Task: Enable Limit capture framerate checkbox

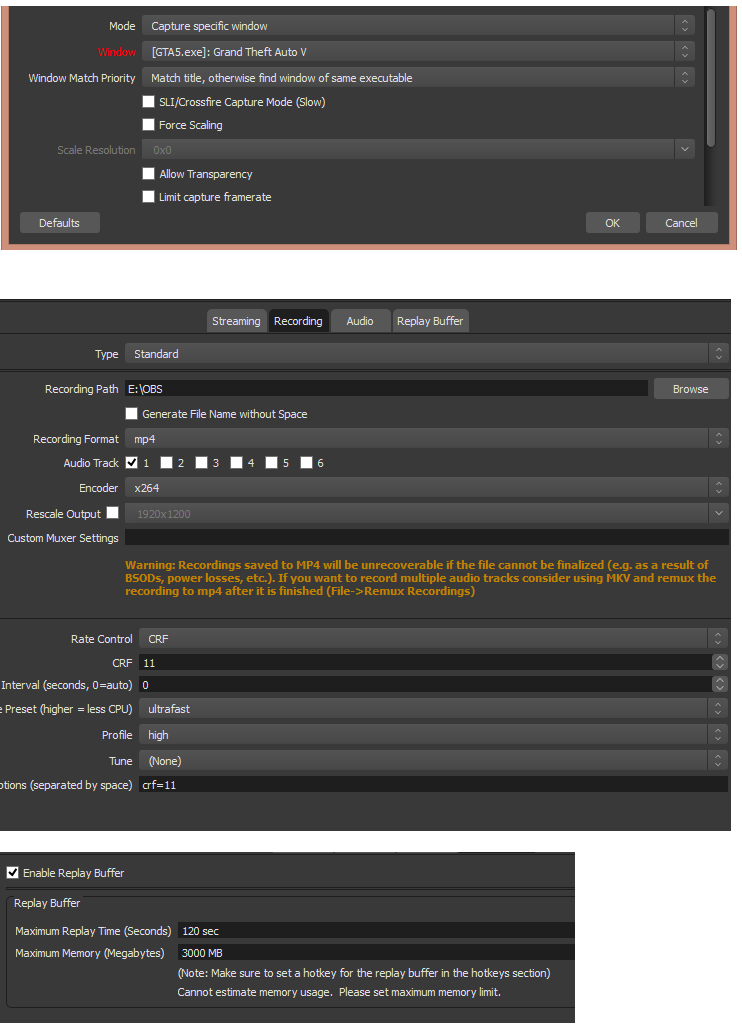Action: [x=149, y=197]
